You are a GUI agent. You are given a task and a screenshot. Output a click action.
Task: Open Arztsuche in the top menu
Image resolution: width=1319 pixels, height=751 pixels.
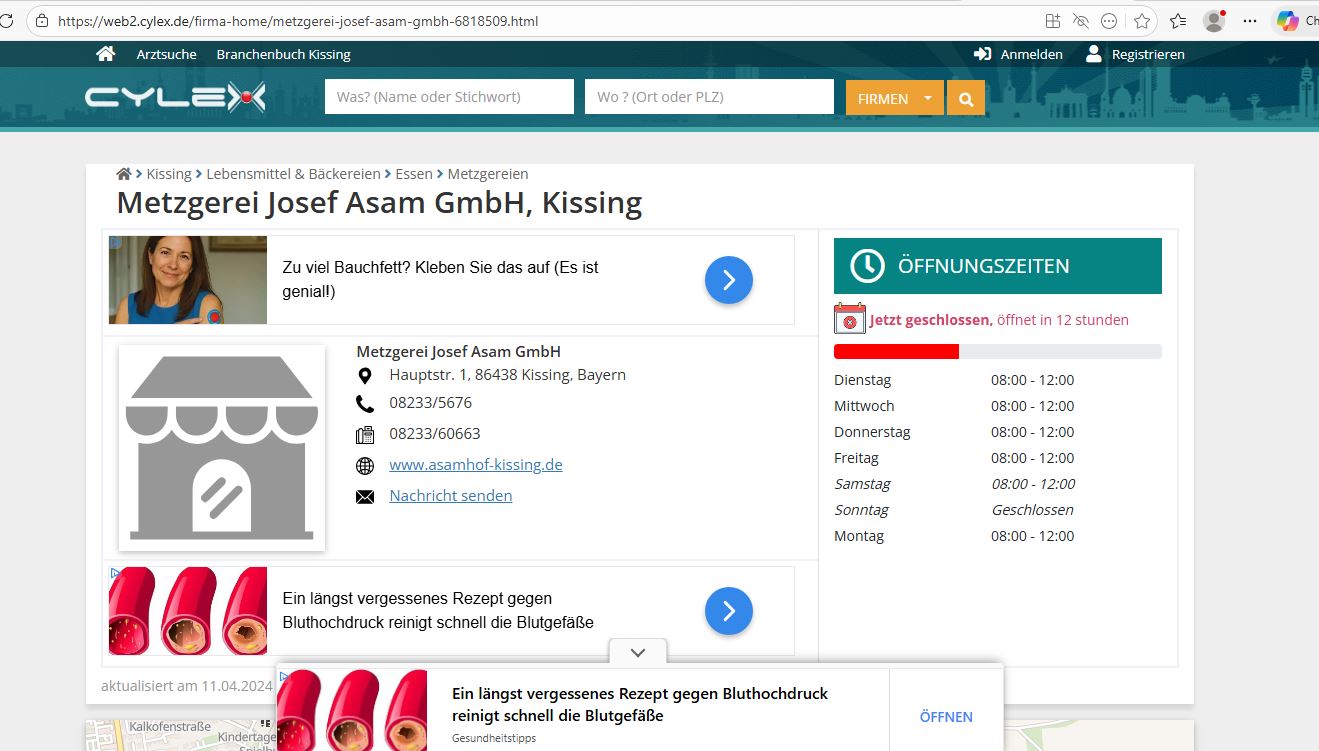166,54
